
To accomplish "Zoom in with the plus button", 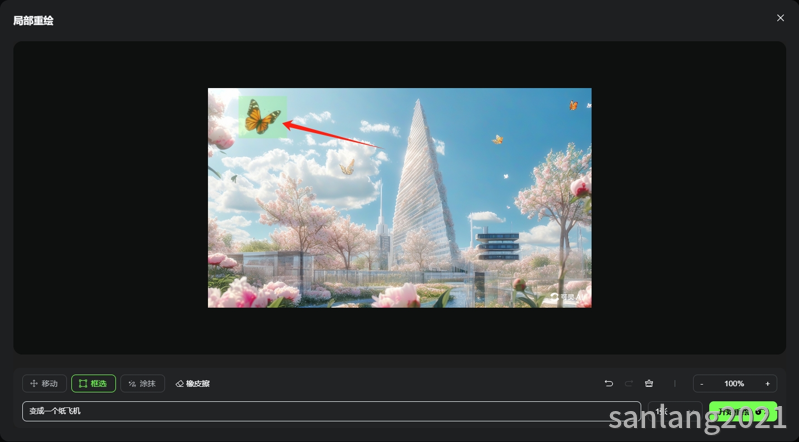I will tap(767, 383).
